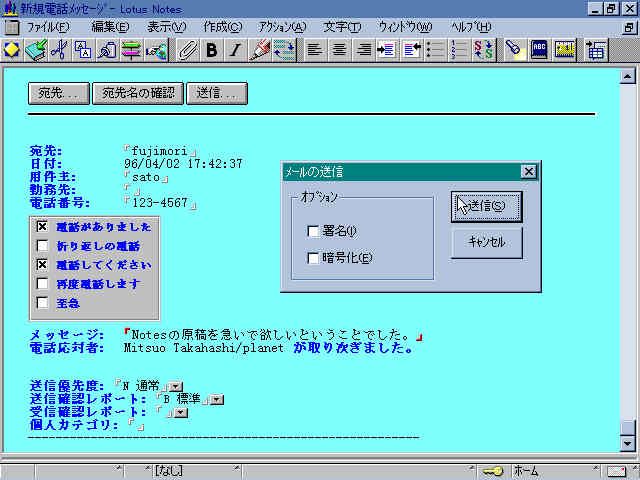Click the insert table icon
The height and width of the screenshot is (480, 640).
pyautogui.click(x=596, y=50)
